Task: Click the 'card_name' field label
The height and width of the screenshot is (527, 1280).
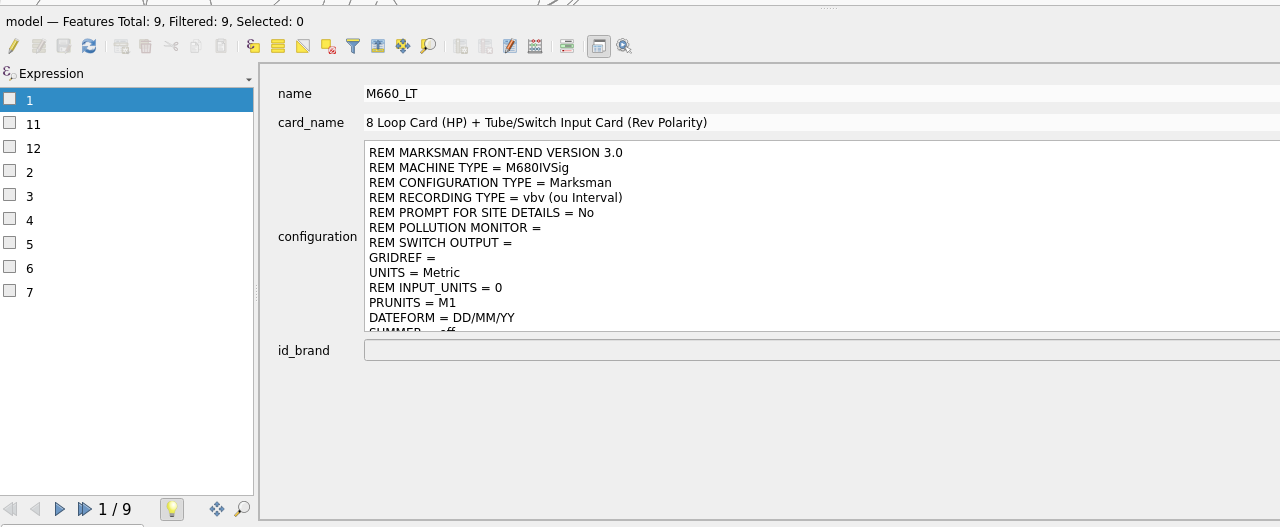Action: click(311, 123)
